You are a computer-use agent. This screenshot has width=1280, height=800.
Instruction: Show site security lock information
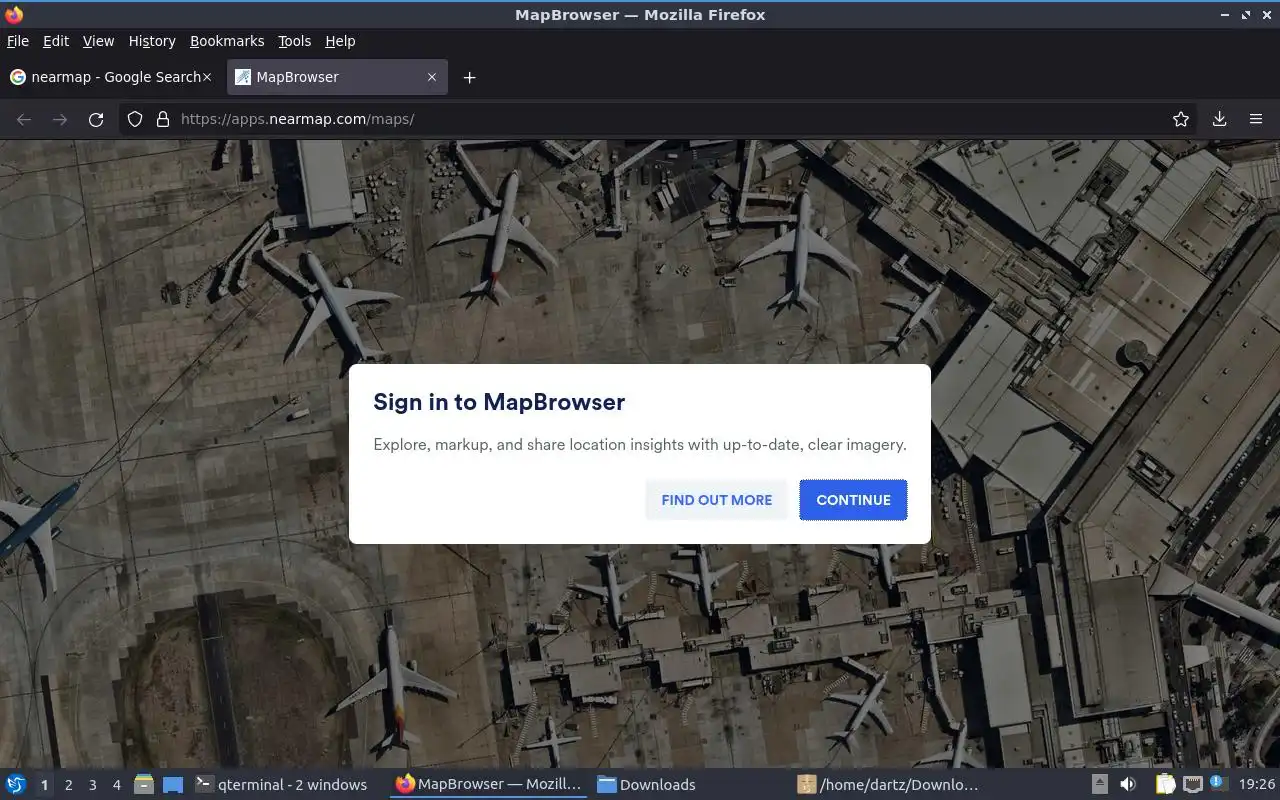[x=163, y=119]
